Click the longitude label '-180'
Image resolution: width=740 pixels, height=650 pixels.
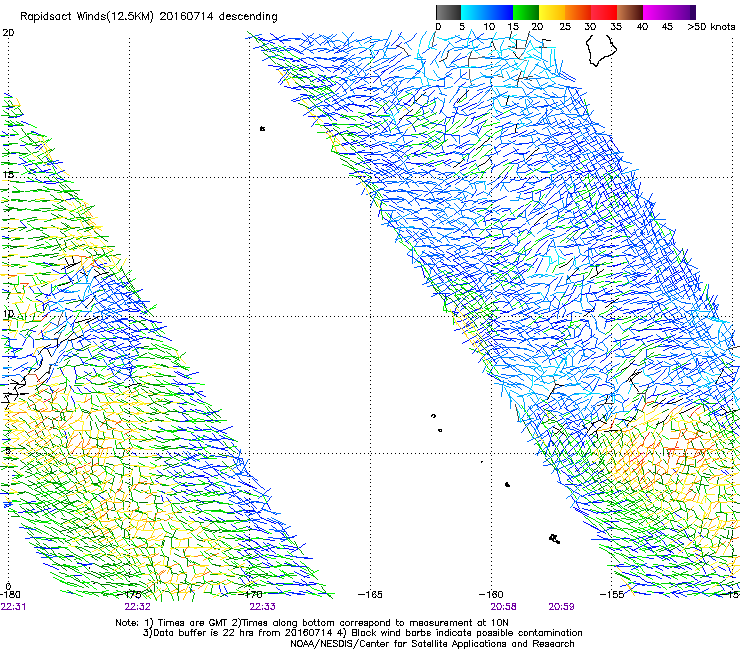coord(10,594)
